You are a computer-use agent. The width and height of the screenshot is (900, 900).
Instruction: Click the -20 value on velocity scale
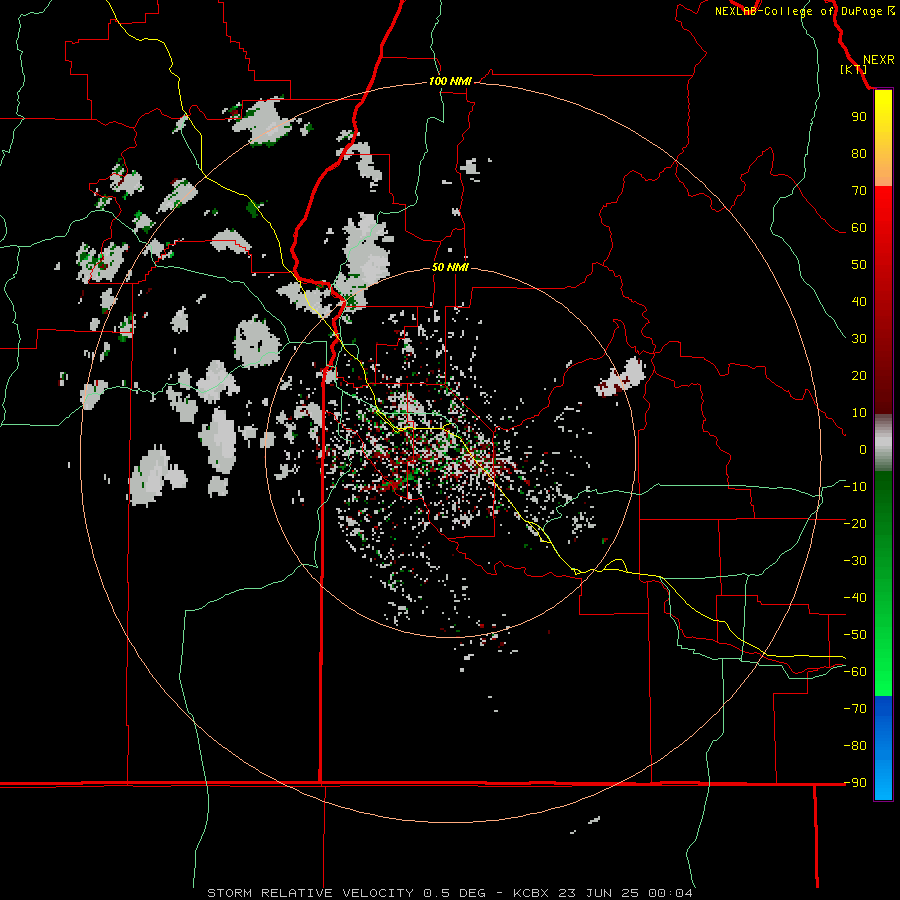(x=855, y=524)
